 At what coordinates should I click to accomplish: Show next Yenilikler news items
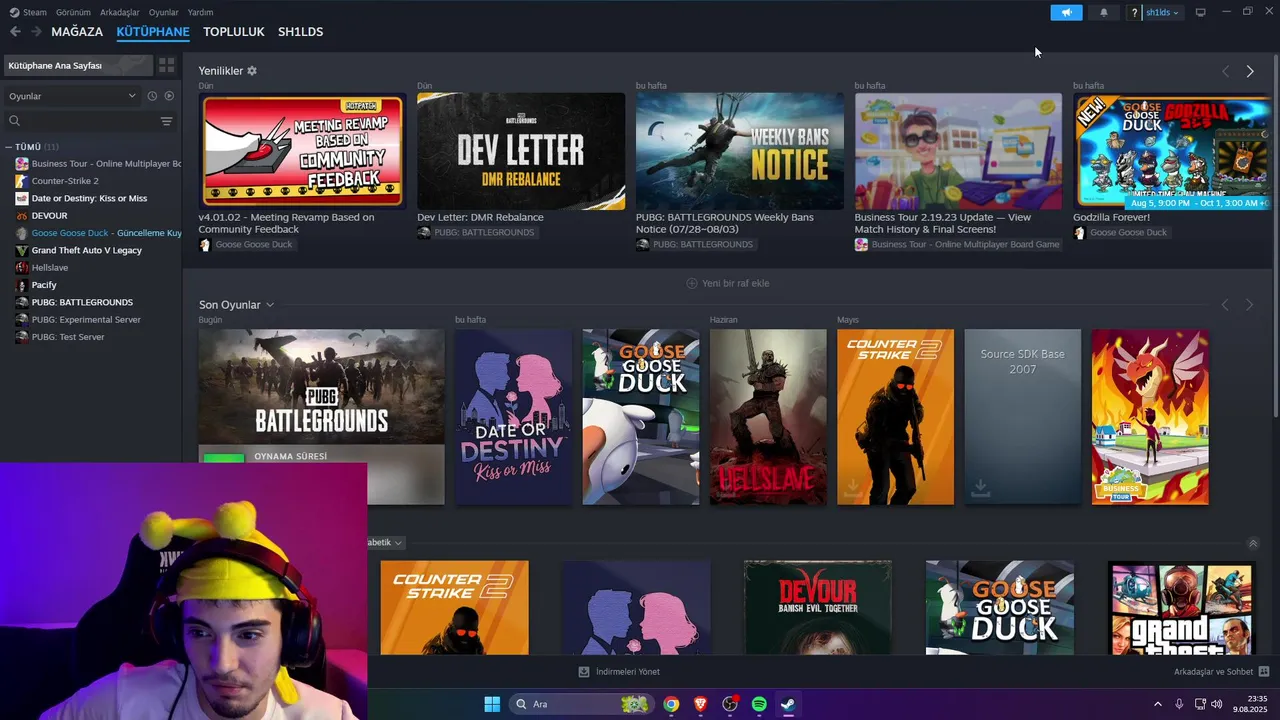[x=1250, y=71]
